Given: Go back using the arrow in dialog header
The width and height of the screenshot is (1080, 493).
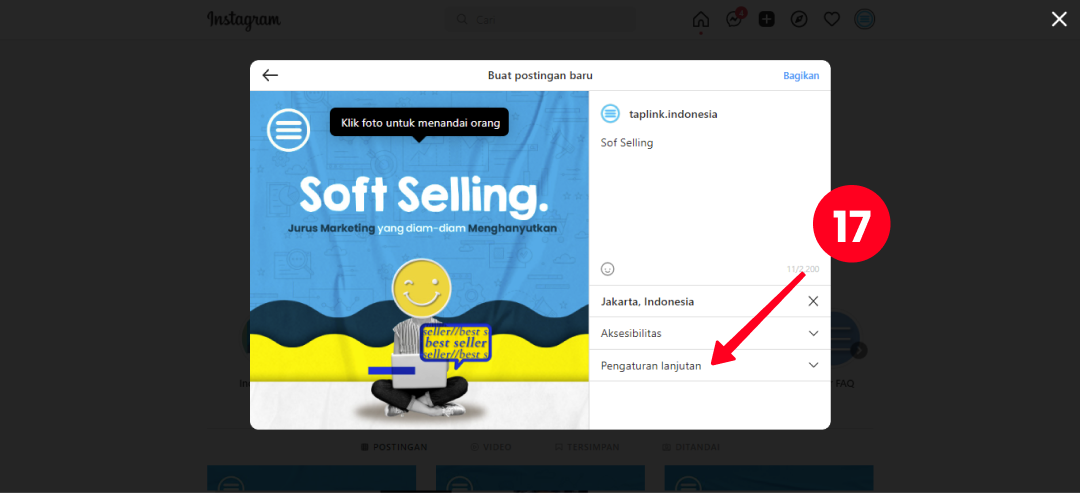Looking at the screenshot, I should [270, 76].
